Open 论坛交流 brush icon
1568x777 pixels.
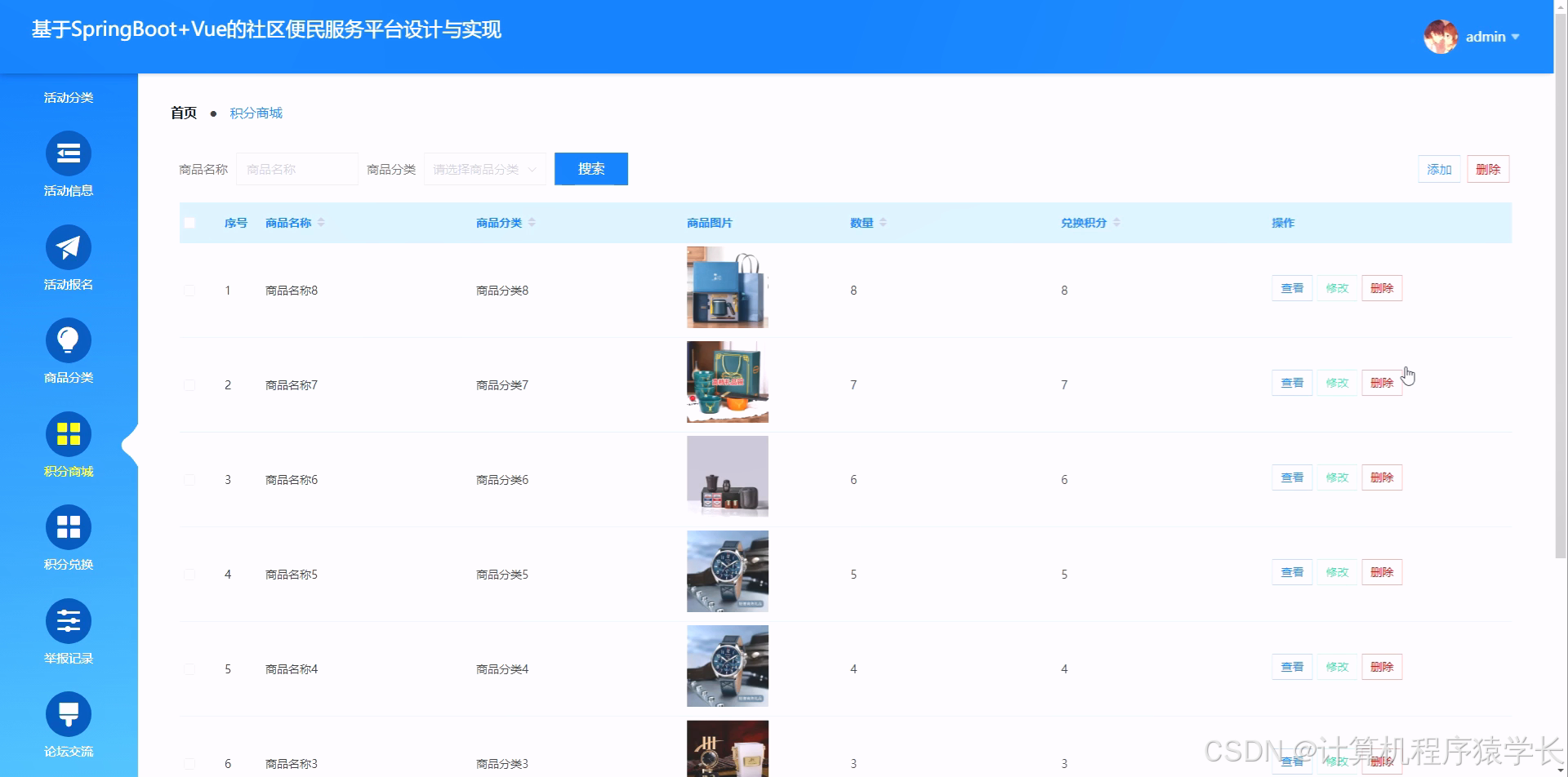(69, 714)
